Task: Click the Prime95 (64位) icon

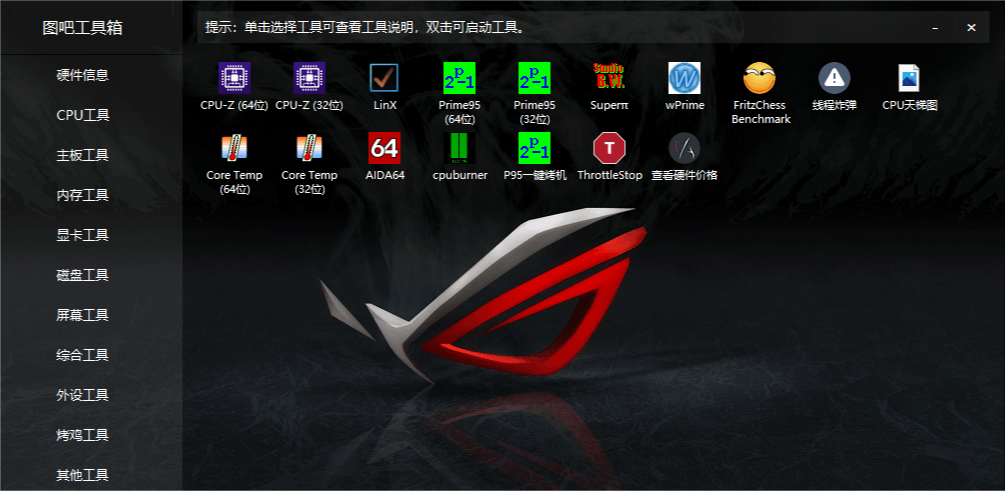Action: pyautogui.click(x=460, y=78)
